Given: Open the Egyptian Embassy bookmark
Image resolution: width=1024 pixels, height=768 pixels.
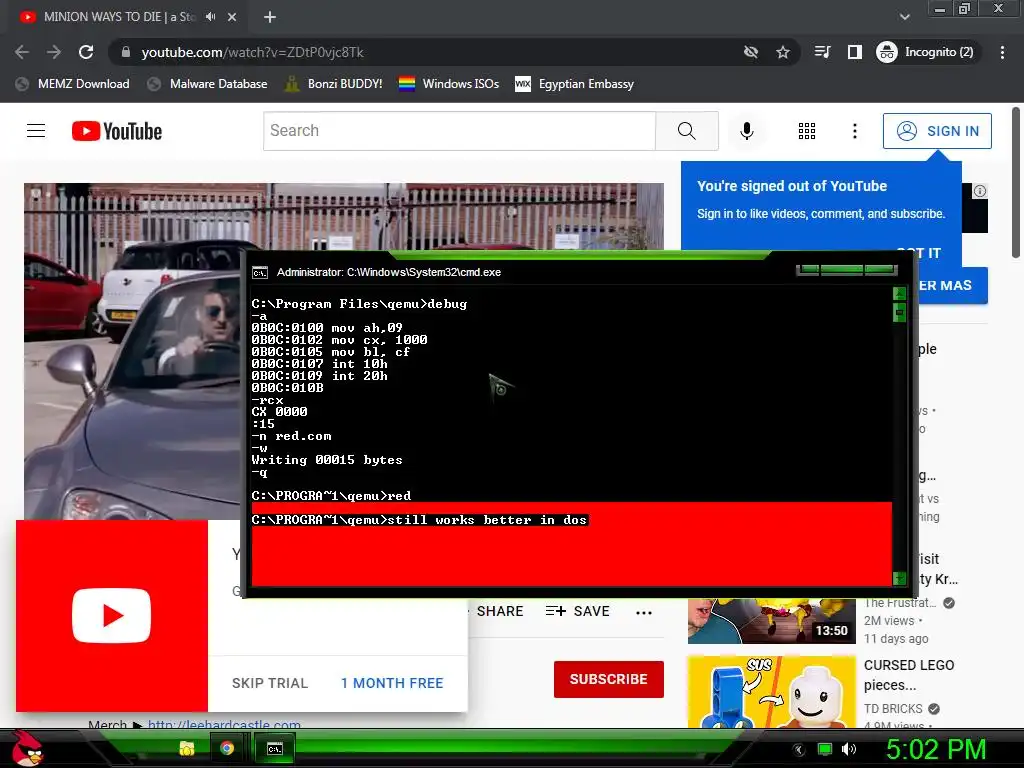Looking at the screenshot, I should [575, 84].
